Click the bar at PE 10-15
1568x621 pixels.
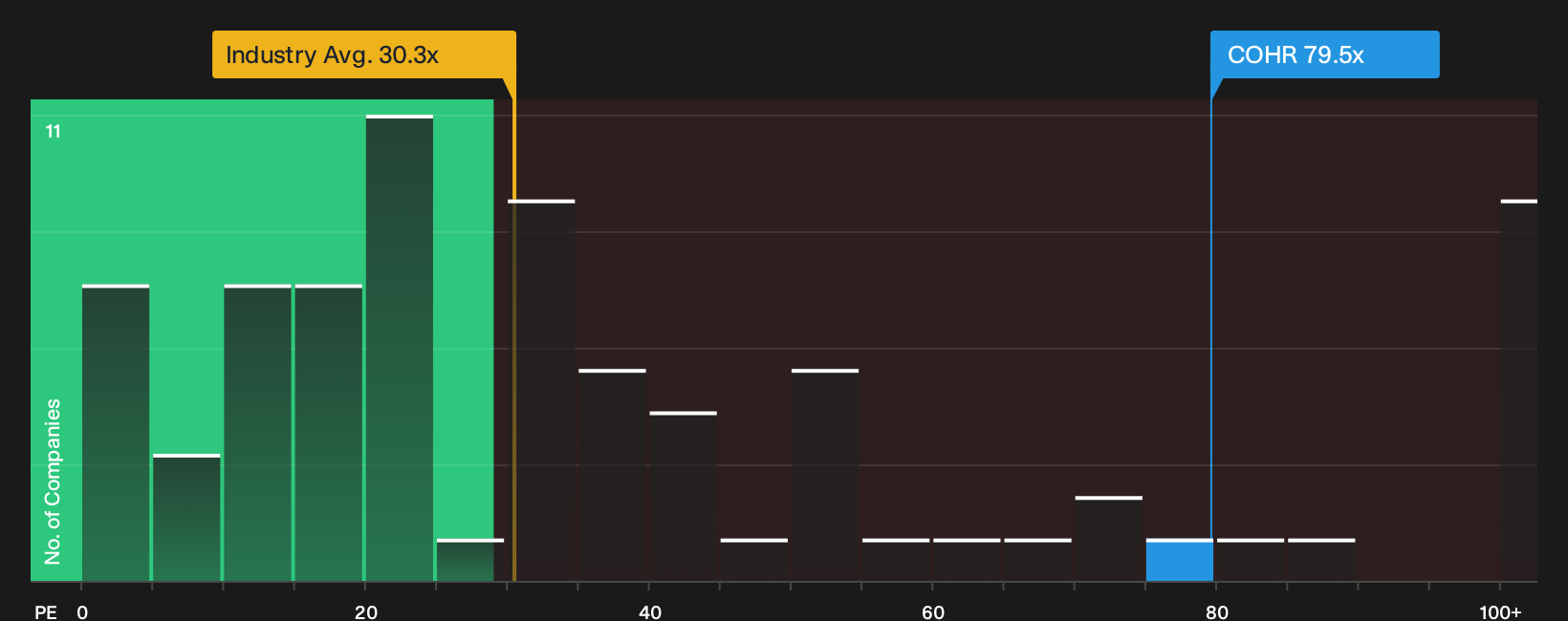pos(257,433)
